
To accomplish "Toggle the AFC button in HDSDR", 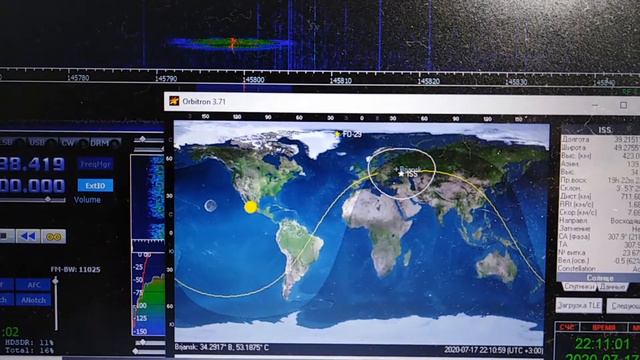I will [33, 284].
